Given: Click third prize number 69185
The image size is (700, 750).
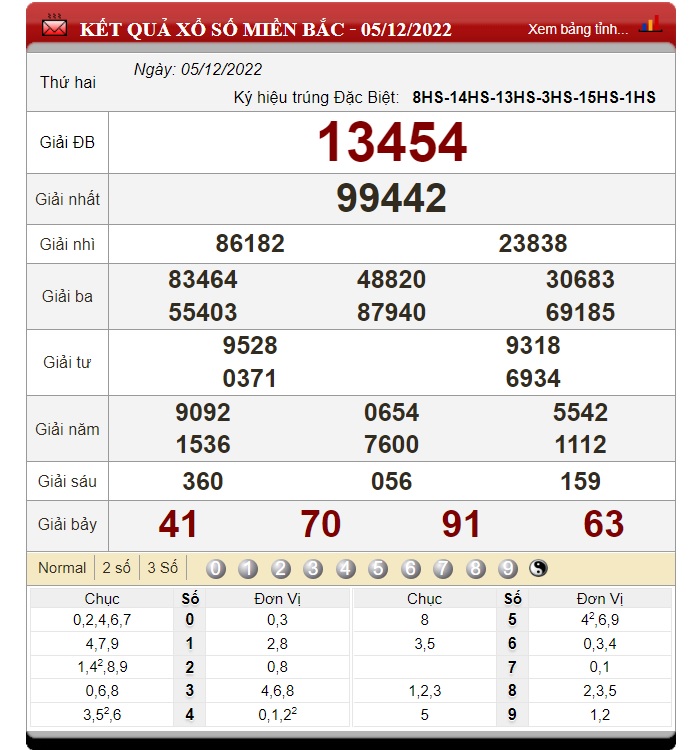Looking at the screenshot, I should click(580, 312).
